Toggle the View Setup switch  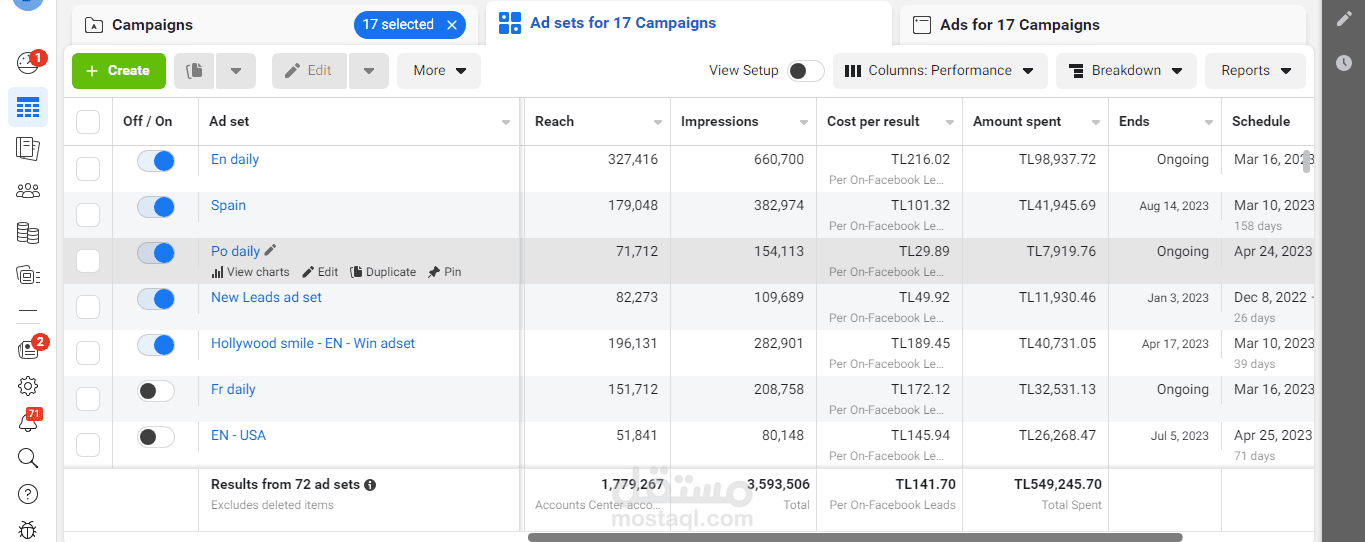tap(806, 71)
